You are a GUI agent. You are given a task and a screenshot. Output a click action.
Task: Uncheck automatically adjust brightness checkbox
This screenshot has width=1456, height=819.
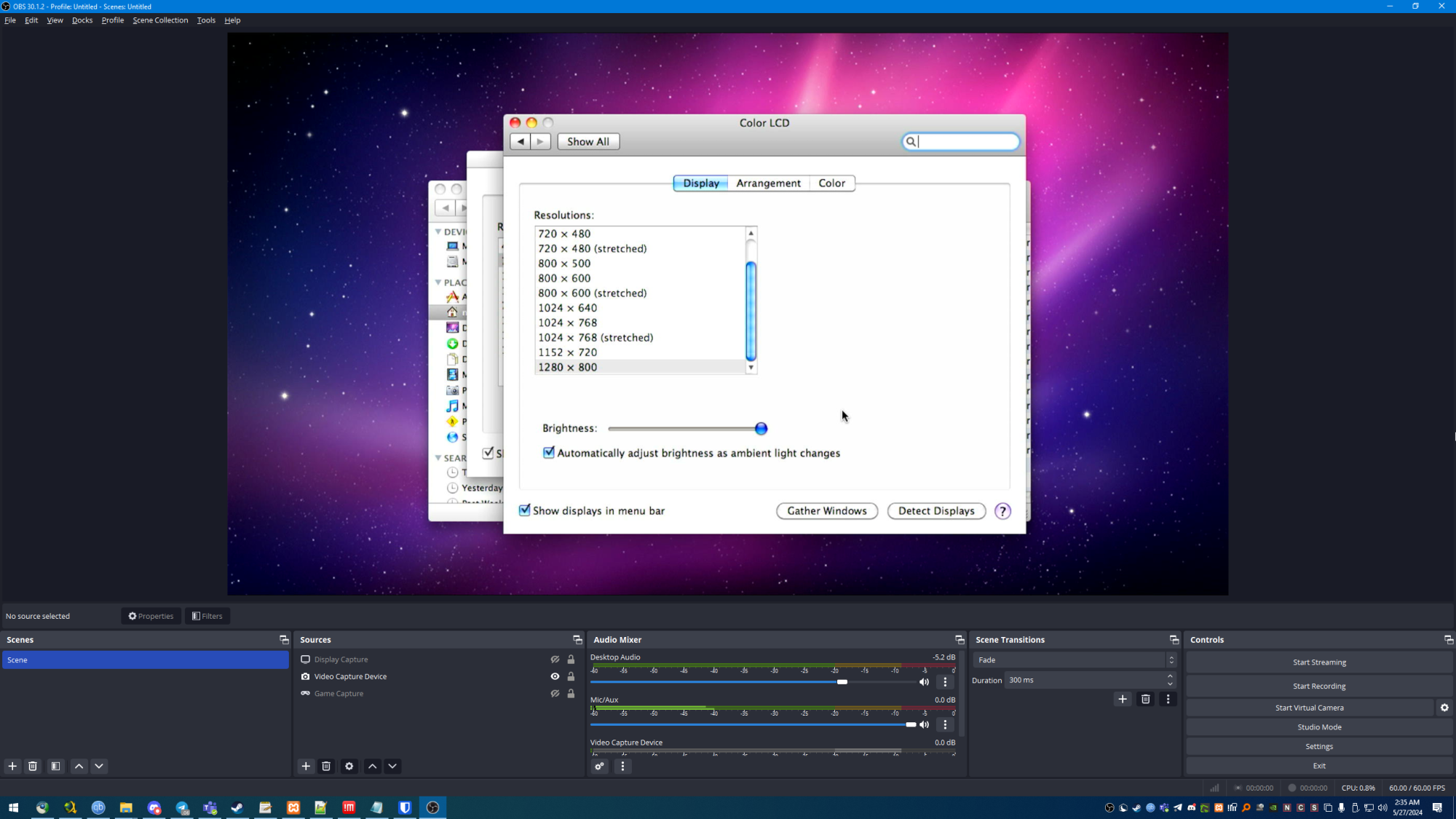tap(549, 453)
